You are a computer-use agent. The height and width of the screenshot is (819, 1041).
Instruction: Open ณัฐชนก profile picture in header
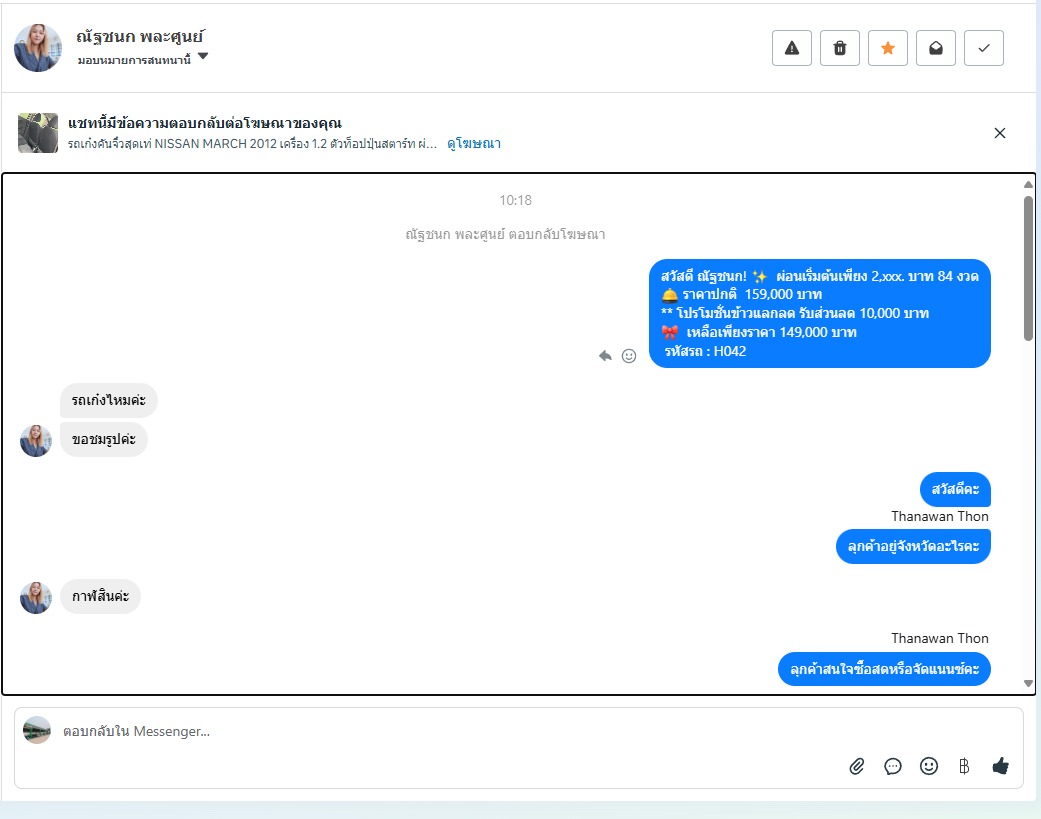(38, 48)
